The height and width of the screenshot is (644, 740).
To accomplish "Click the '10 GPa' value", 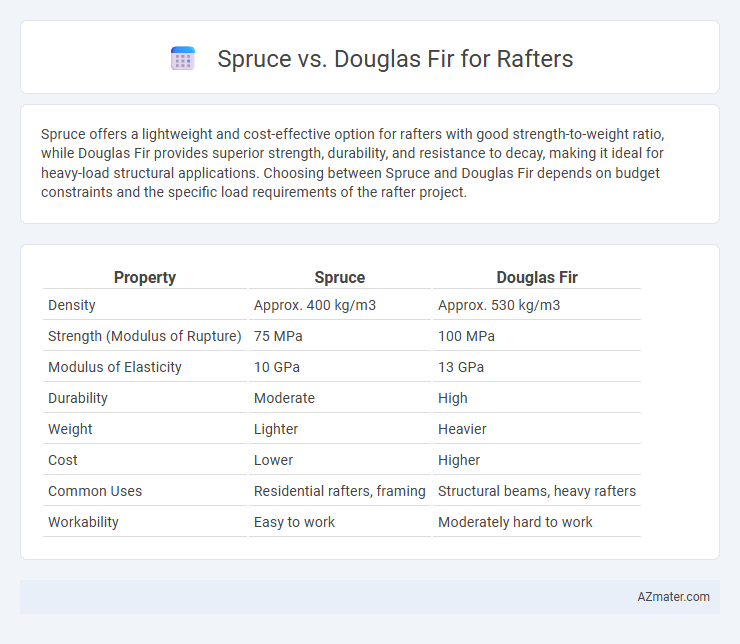I will [x=277, y=367].
